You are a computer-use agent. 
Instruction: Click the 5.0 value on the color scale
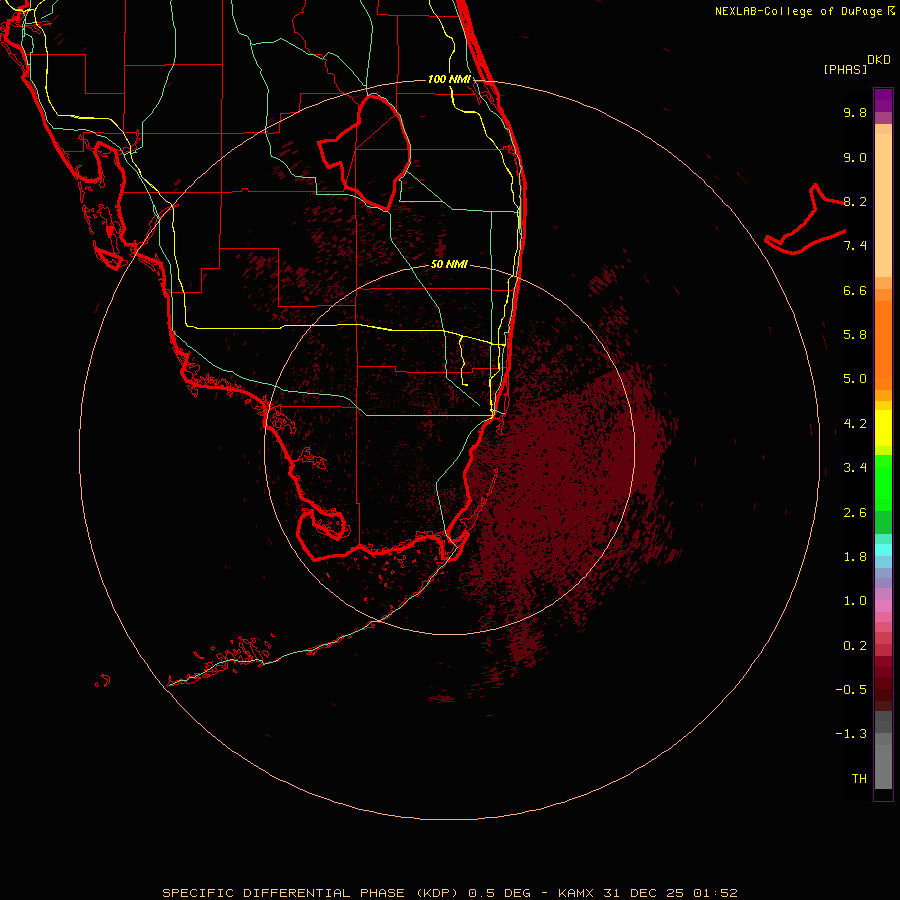click(855, 379)
